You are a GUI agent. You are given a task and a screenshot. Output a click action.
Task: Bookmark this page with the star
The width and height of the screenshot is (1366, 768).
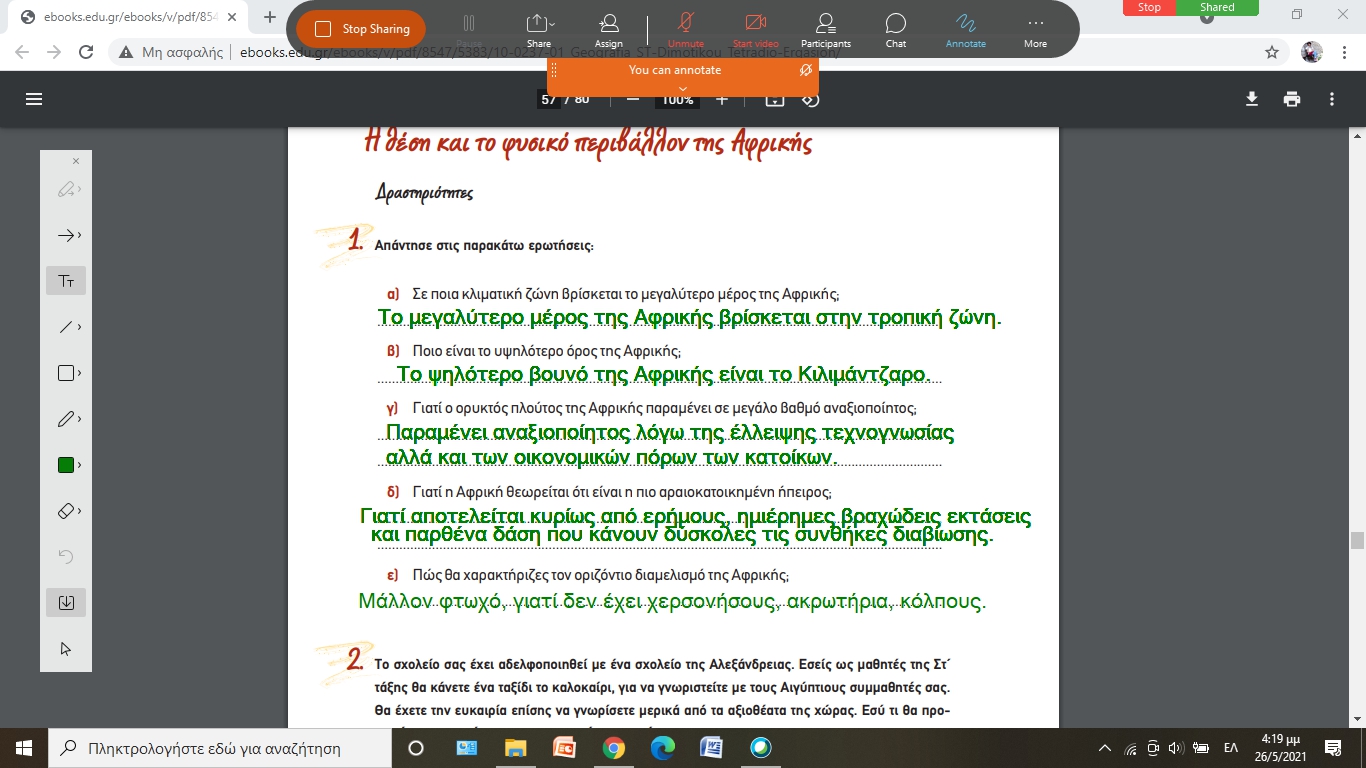point(1272,52)
